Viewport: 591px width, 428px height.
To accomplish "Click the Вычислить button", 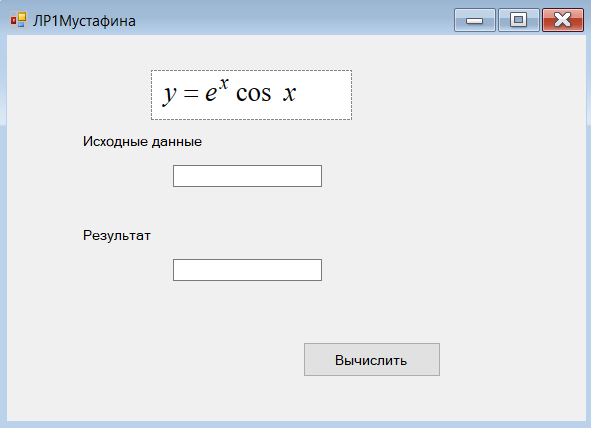I will (372, 359).
